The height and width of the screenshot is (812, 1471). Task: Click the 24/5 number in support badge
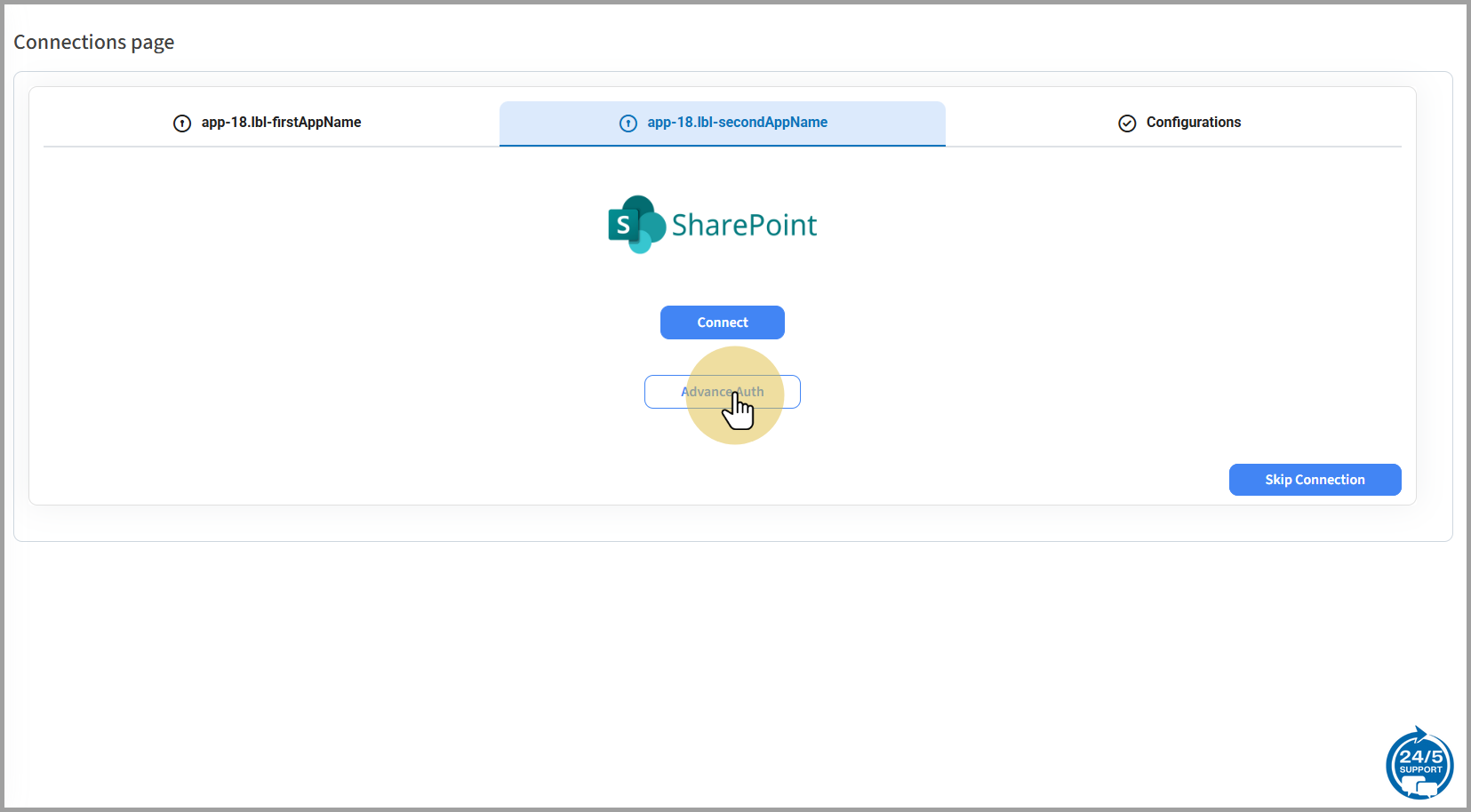1420,757
